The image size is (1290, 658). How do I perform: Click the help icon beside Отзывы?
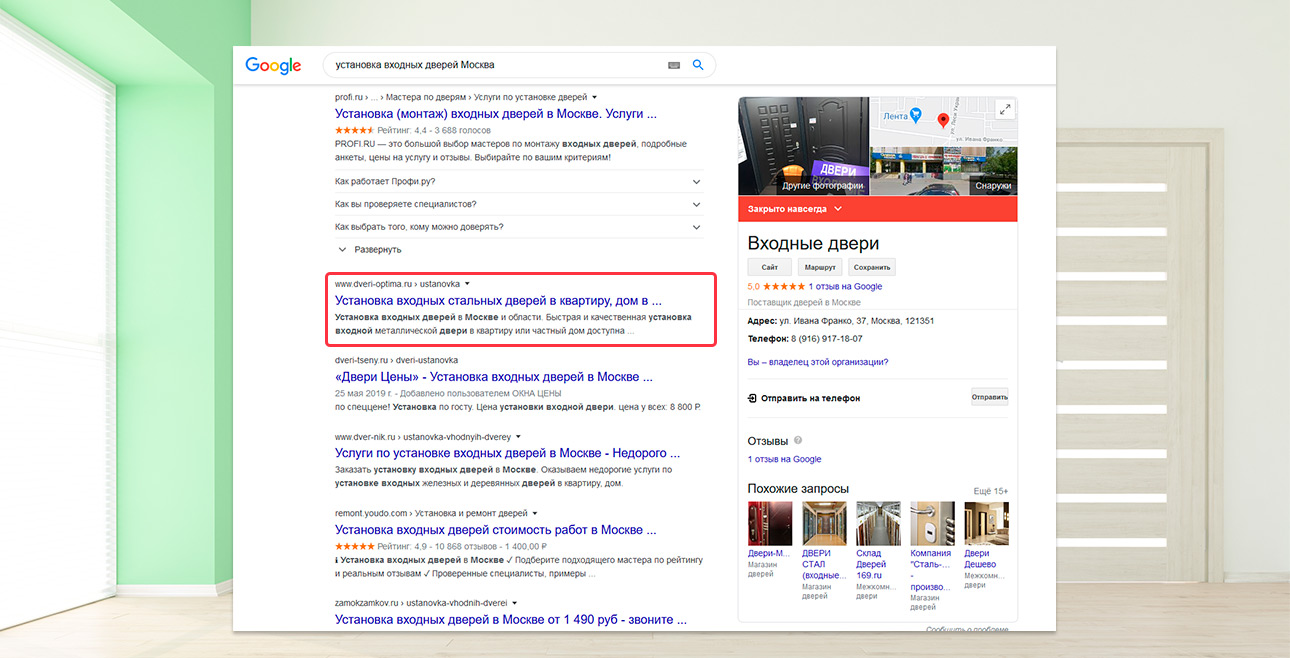798,441
